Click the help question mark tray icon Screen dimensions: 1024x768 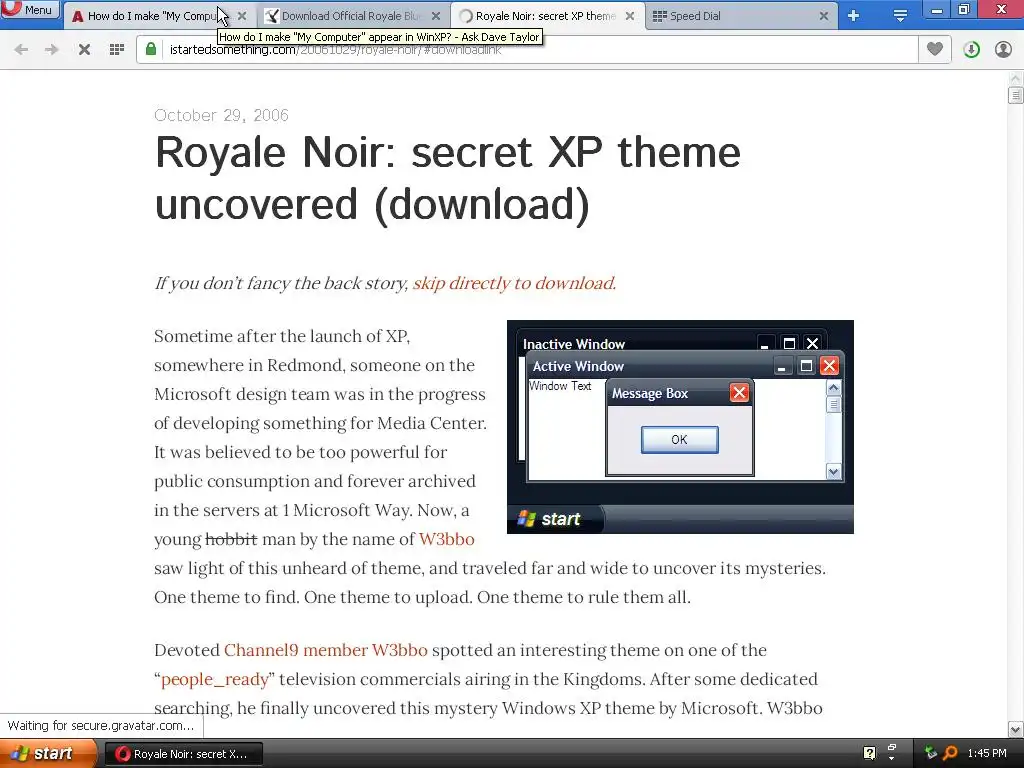pos(869,753)
